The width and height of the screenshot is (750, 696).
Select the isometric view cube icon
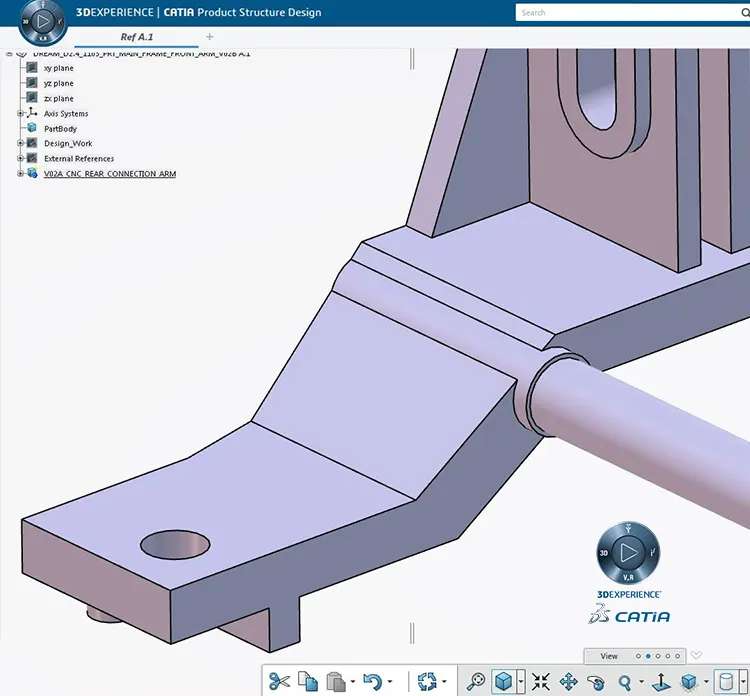[x=504, y=681]
